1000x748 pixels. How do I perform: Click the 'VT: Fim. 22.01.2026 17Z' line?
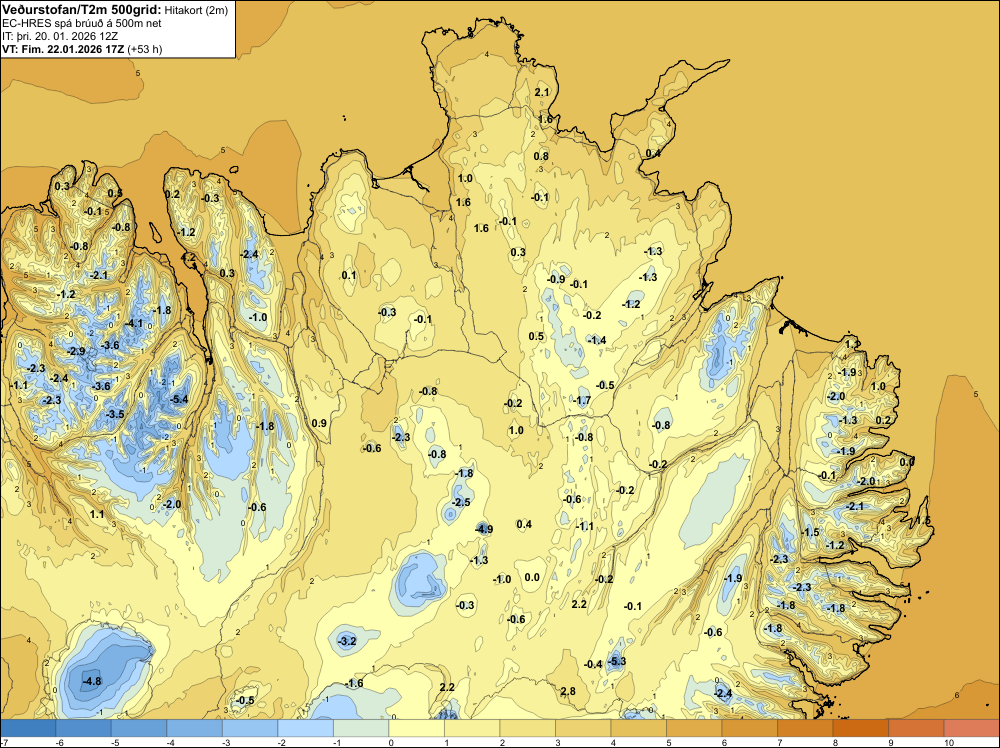pos(64,49)
